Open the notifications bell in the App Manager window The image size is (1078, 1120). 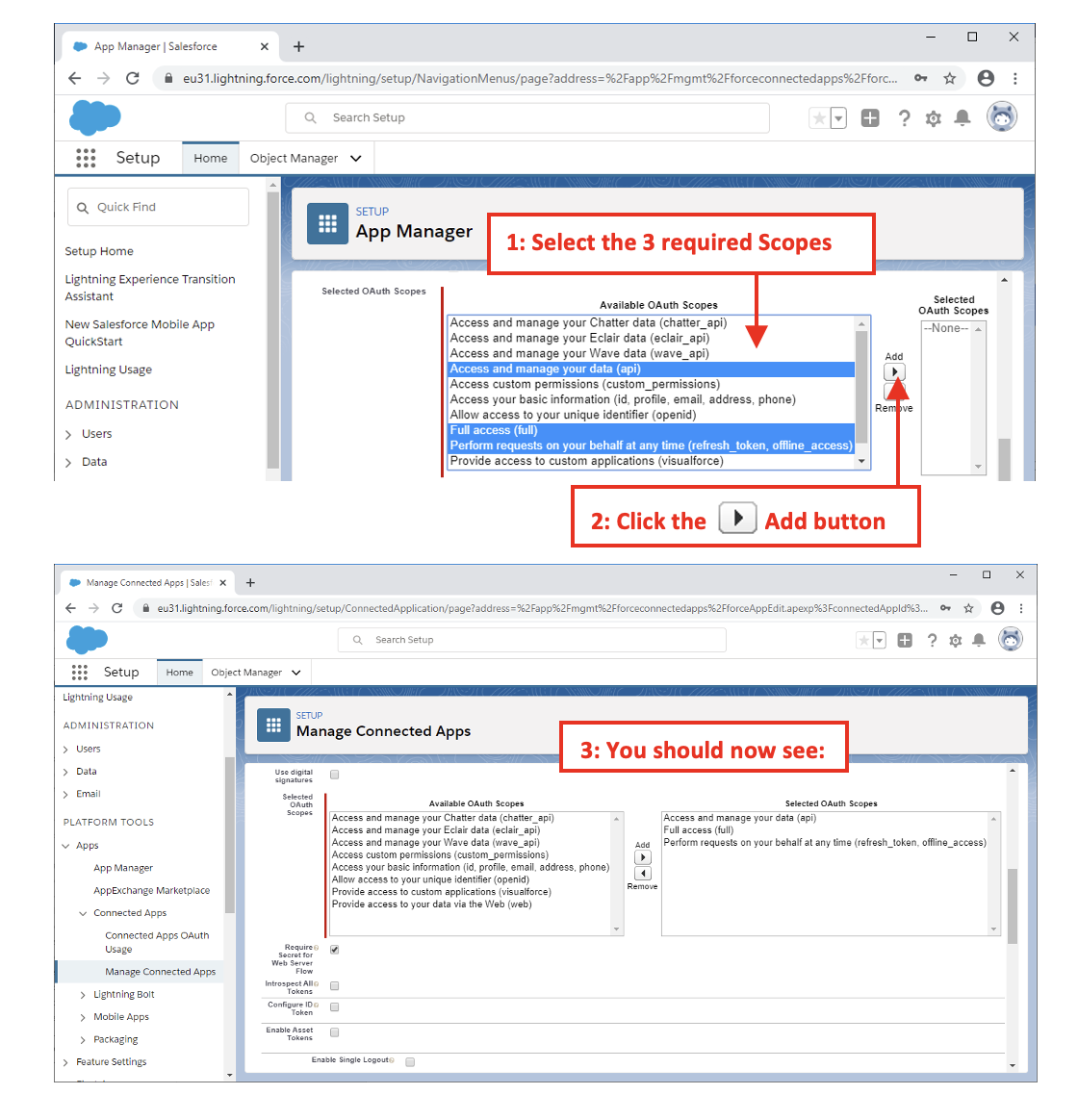click(962, 118)
